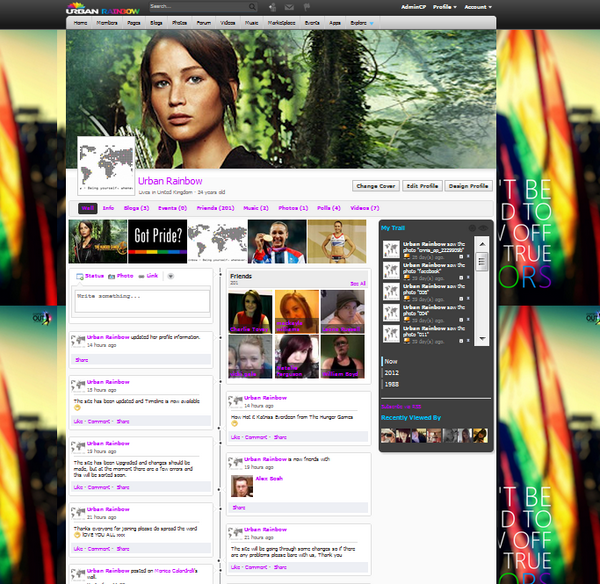
Task: Switch to Videos (7) tab
Action: pyautogui.click(x=365, y=208)
